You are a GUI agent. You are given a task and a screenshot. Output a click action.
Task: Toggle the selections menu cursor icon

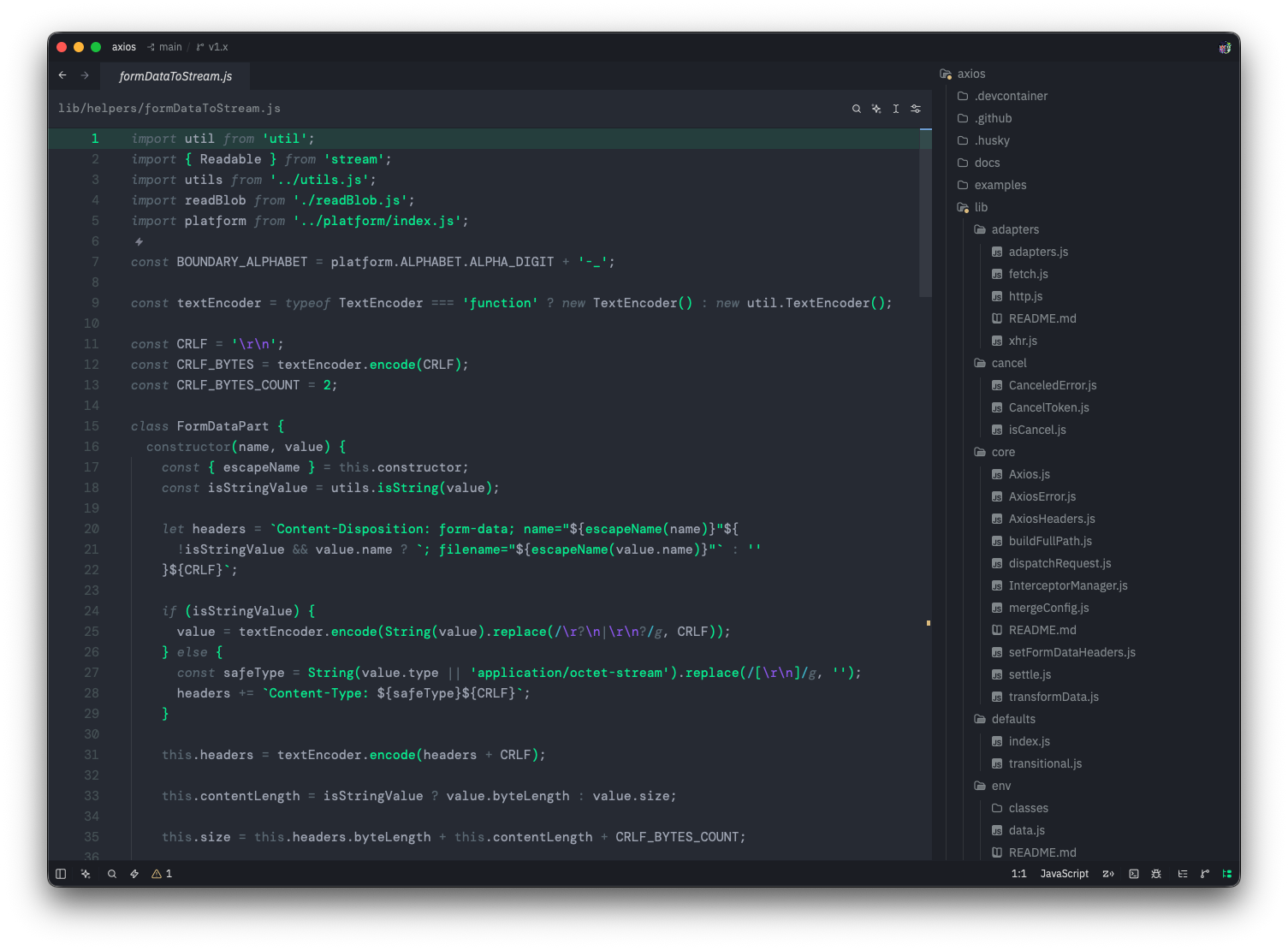[896, 109]
